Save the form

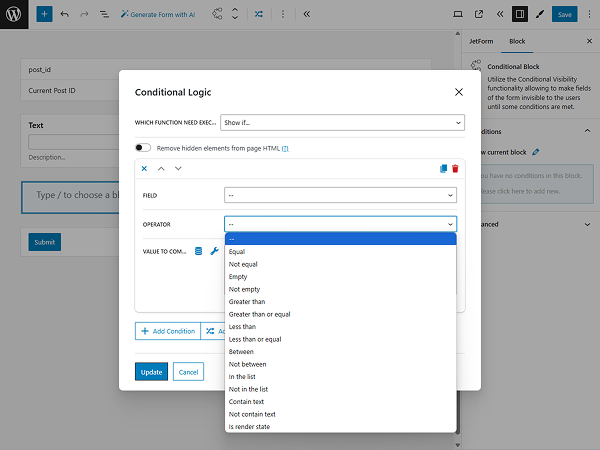tap(564, 14)
